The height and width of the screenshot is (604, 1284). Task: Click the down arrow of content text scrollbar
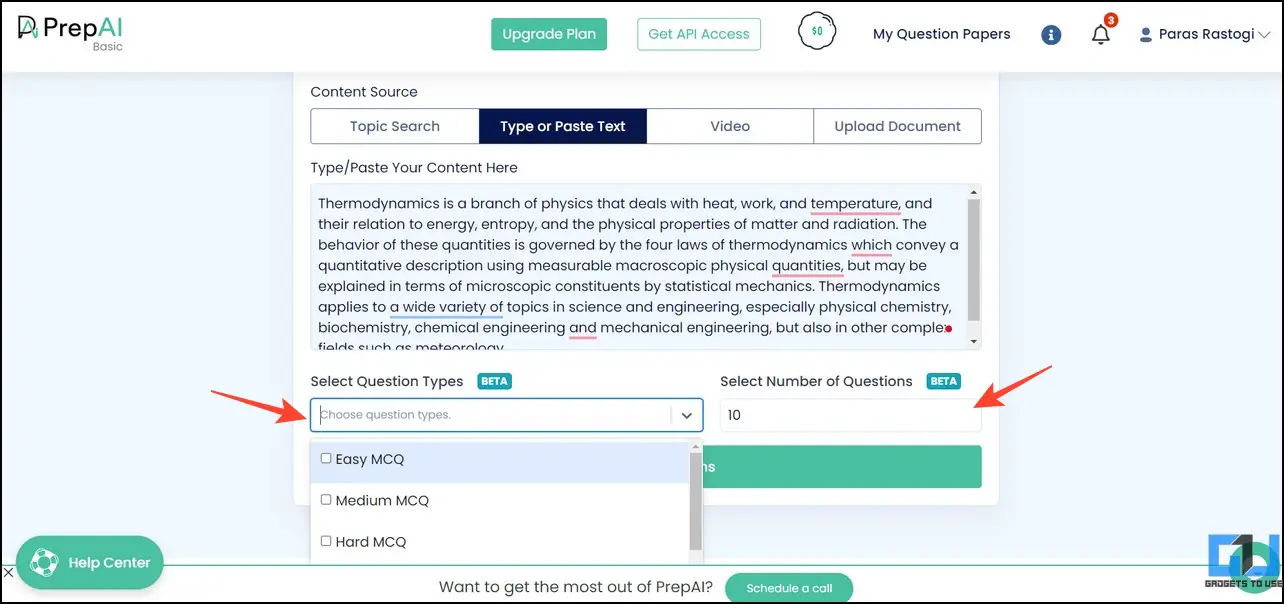click(x=974, y=342)
